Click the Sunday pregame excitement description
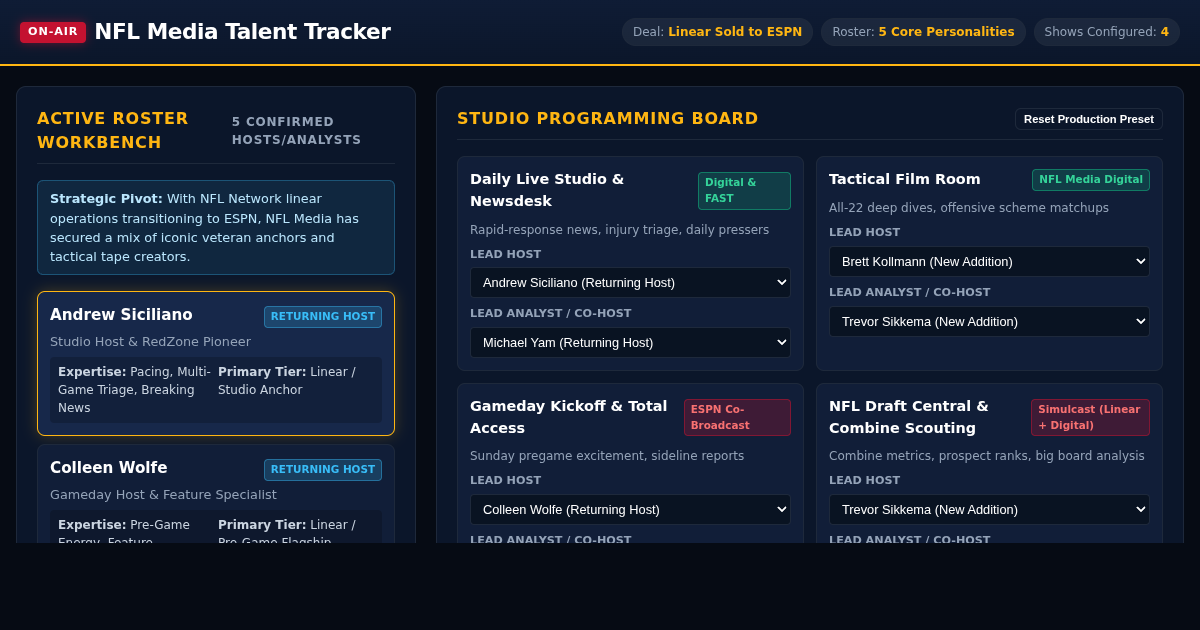 [607, 456]
